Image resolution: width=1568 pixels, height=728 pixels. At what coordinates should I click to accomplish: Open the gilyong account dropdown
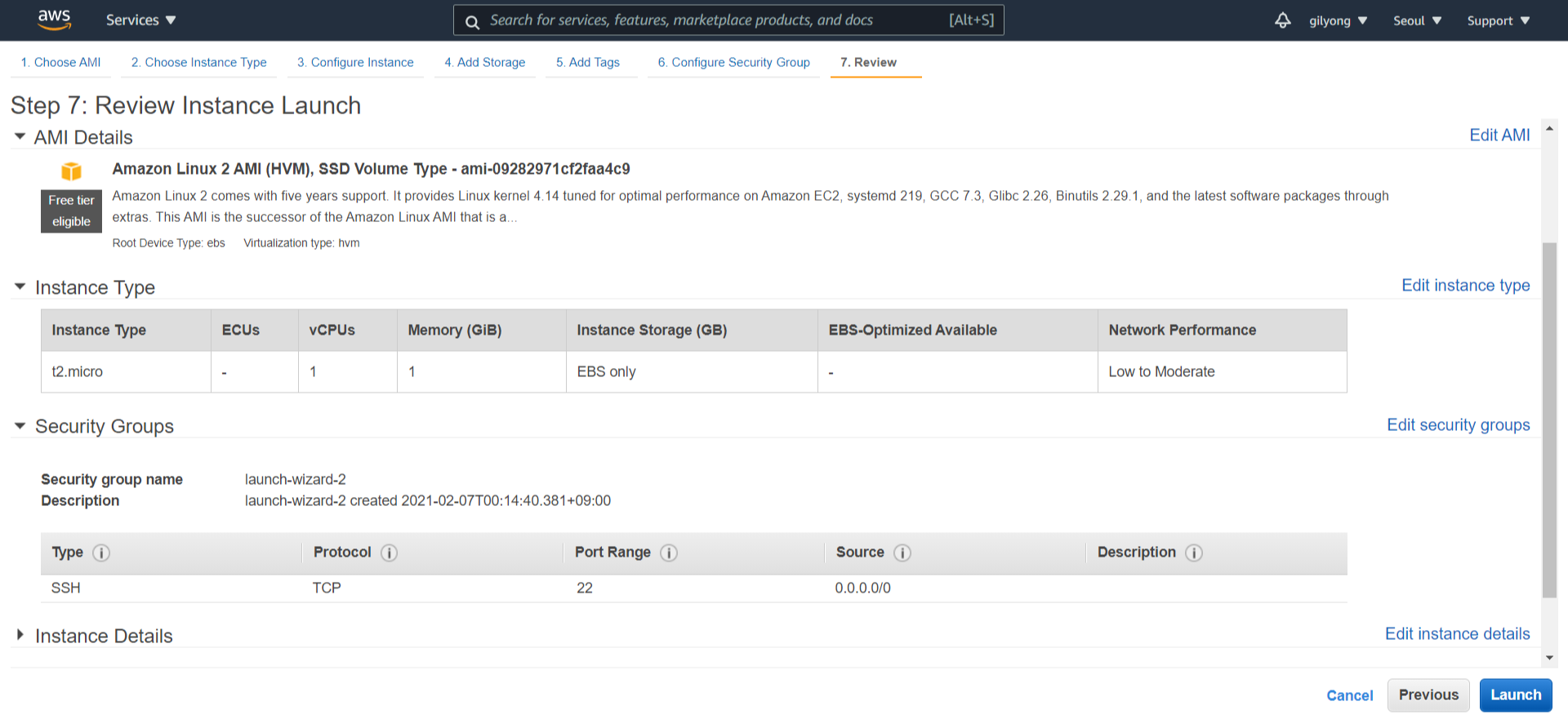pos(1338,20)
